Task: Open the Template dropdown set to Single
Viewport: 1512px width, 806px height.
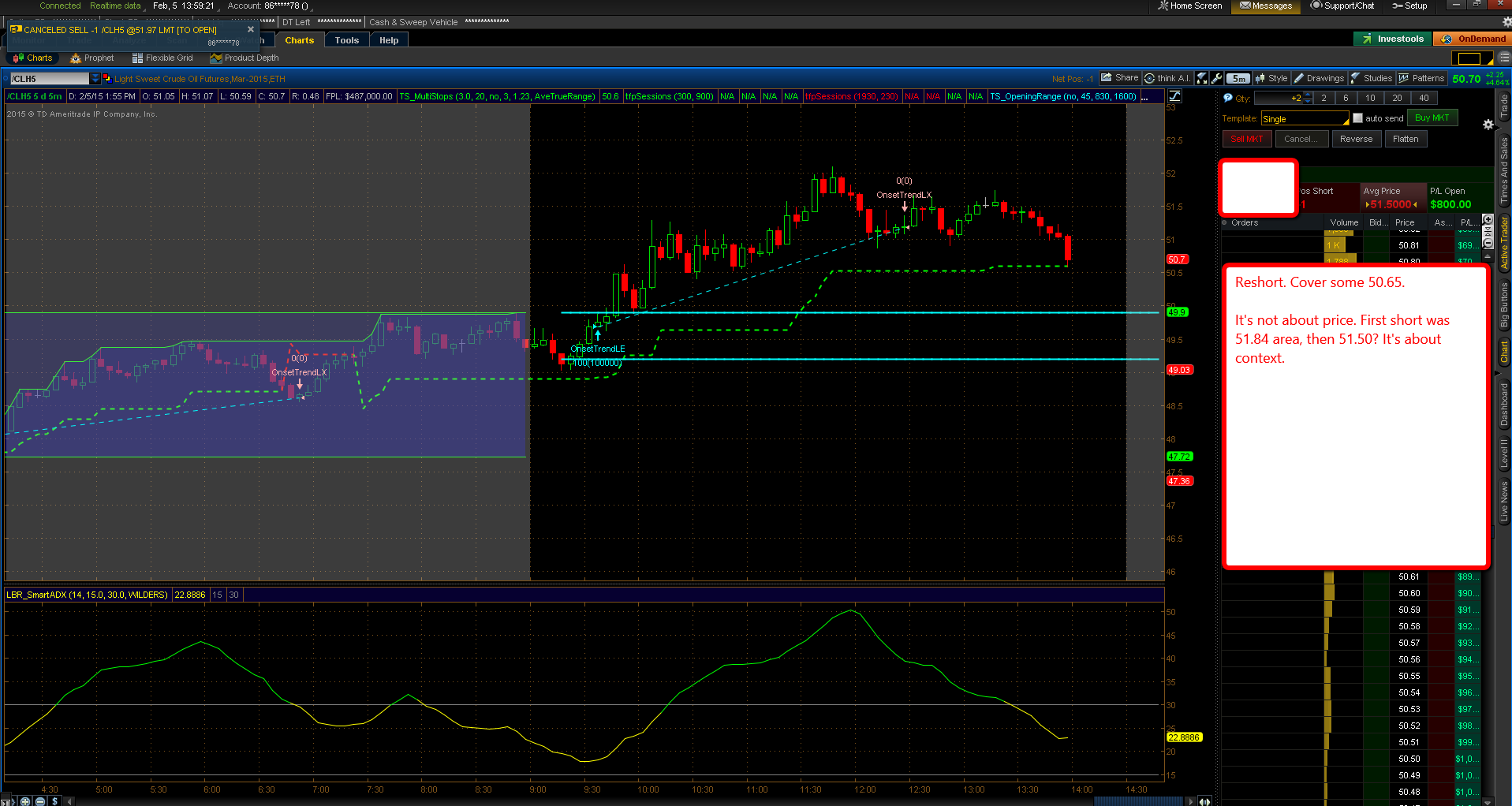Action: [x=1305, y=118]
